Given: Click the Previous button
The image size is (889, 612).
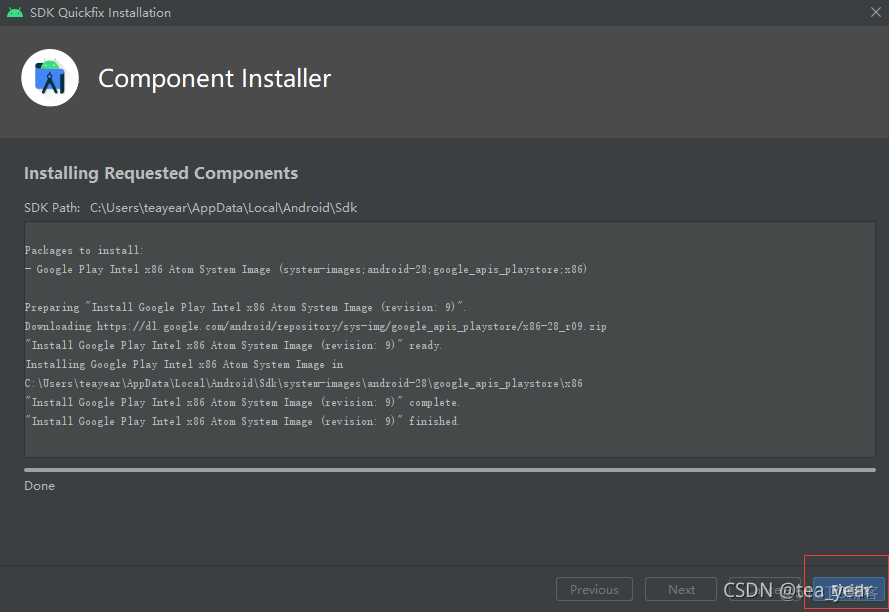Looking at the screenshot, I should coord(594,589).
